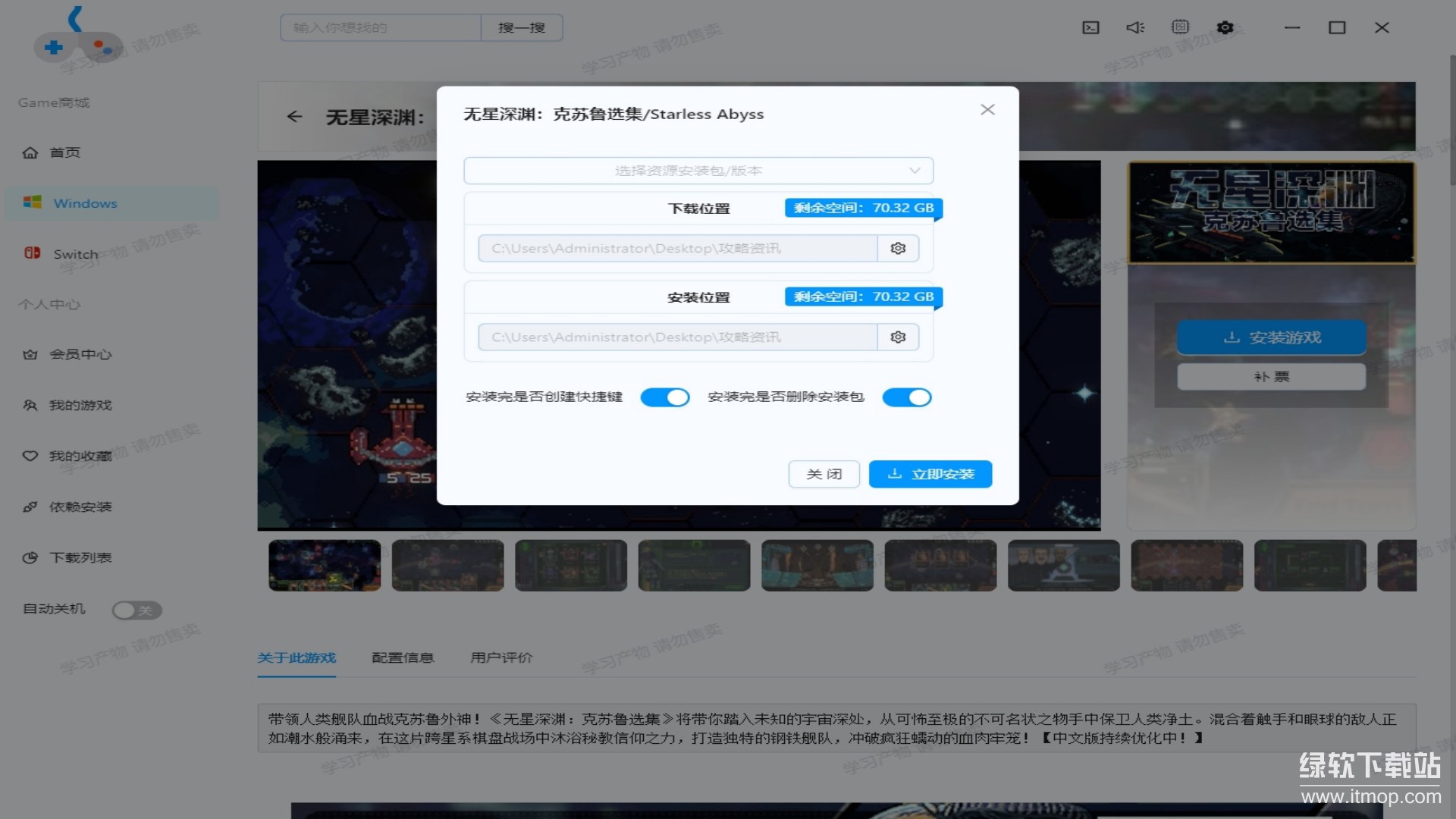Select the seventh screenshot thumbnail
The height and width of the screenshot is (819, 1456).
pyautogui.click(x=1064, y=566)
